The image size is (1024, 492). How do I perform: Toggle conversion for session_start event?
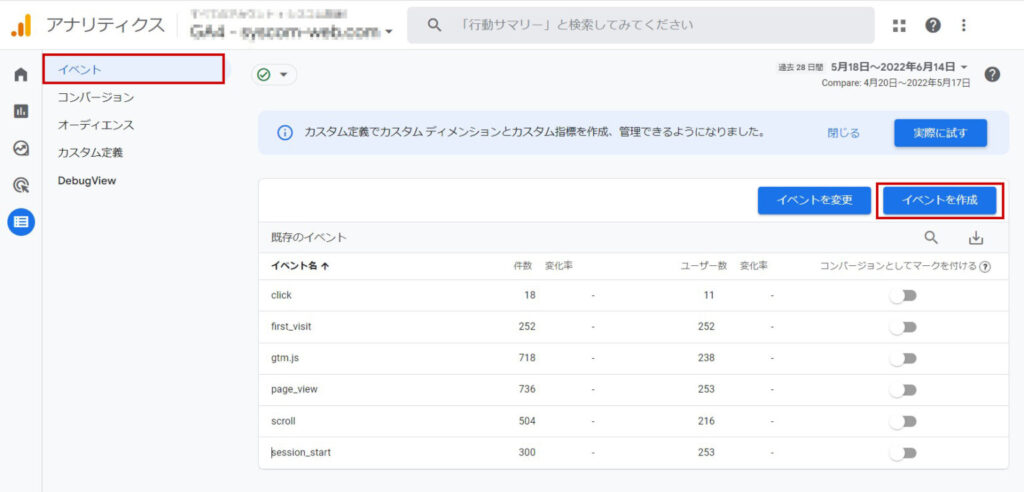(904, 453)
